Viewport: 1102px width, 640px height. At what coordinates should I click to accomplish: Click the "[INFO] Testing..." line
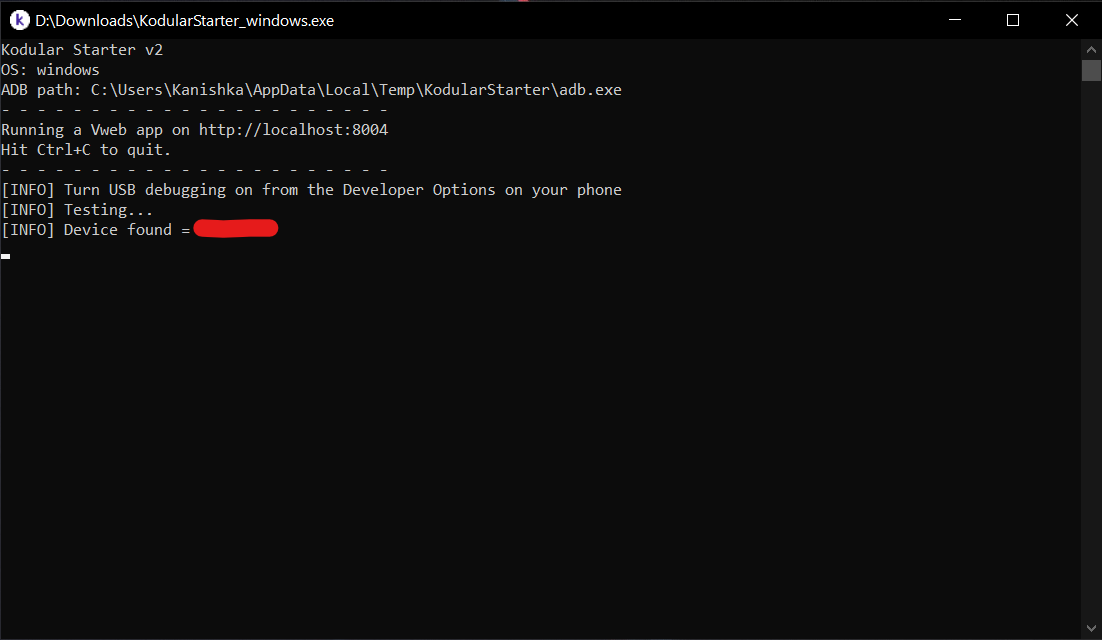[x=77, y=210]
